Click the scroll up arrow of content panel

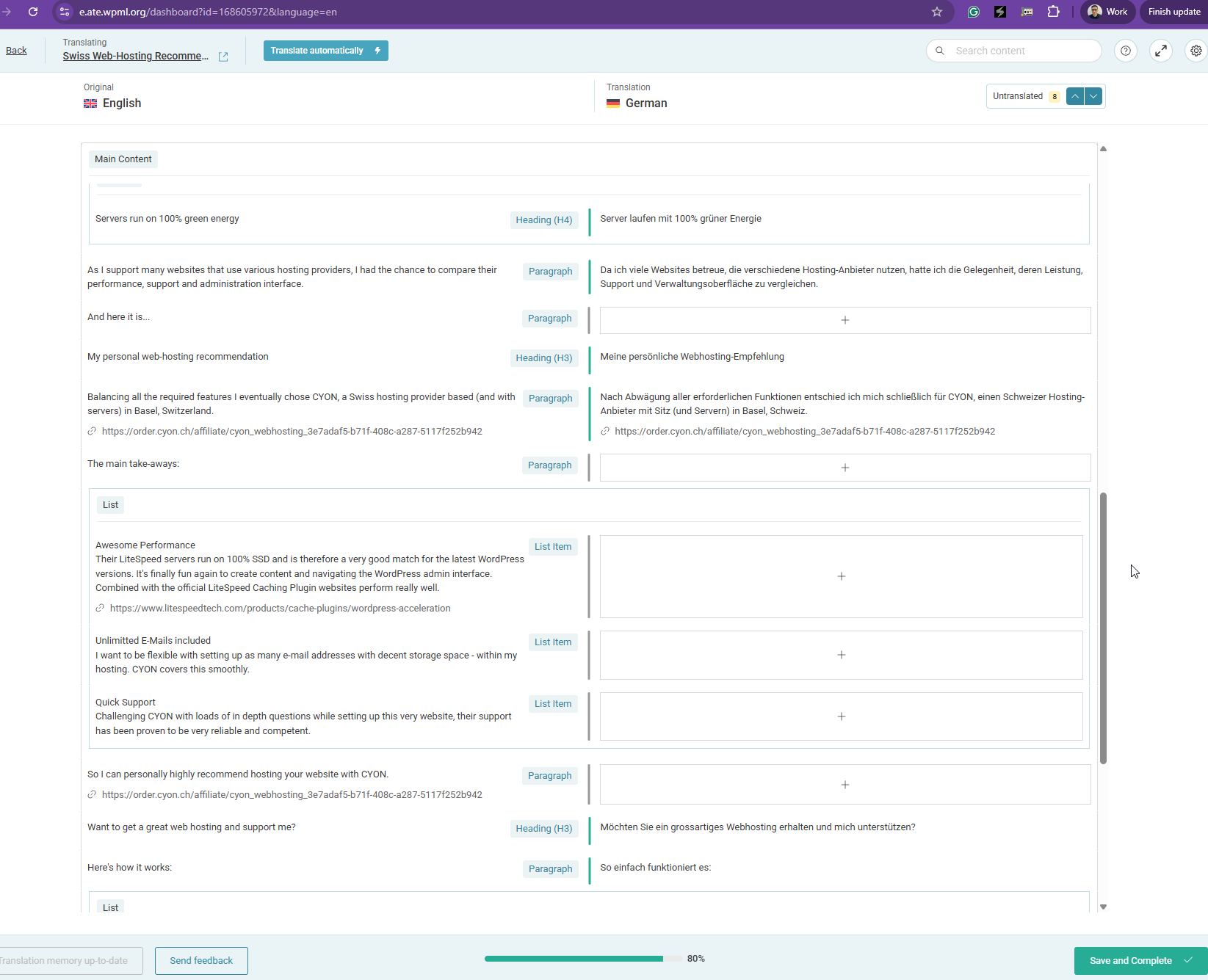pyautogui.click(x=1103, y=149)
